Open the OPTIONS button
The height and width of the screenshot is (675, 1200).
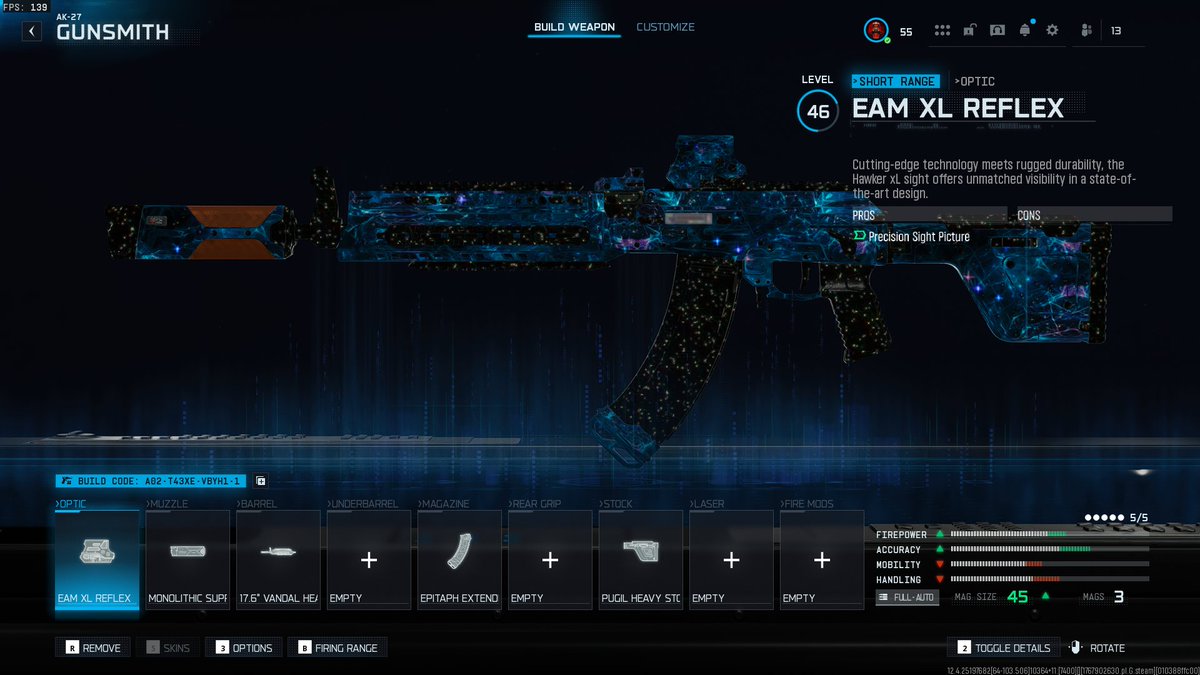click(x=244, y=648)
